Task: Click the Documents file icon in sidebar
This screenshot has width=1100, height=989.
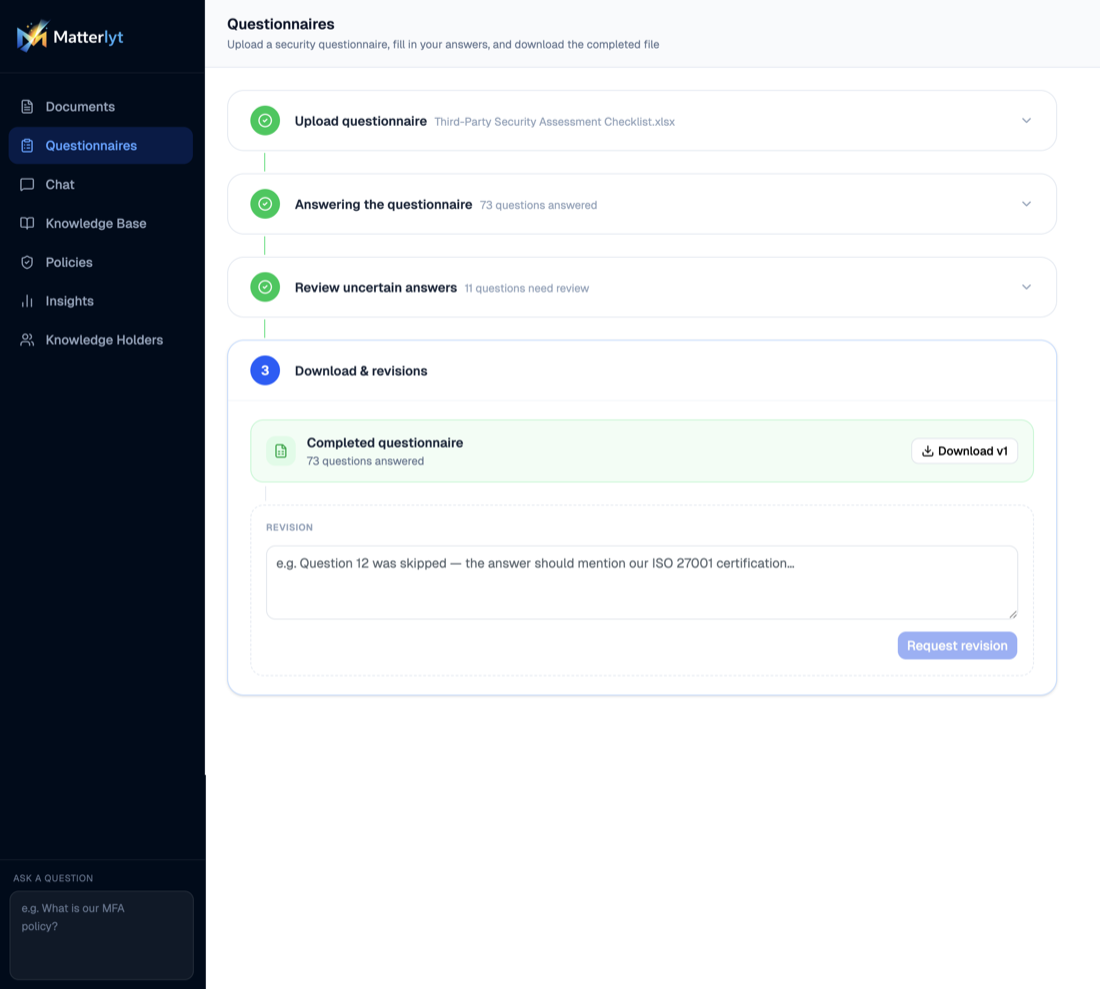Action: click(x=27, y=107)
